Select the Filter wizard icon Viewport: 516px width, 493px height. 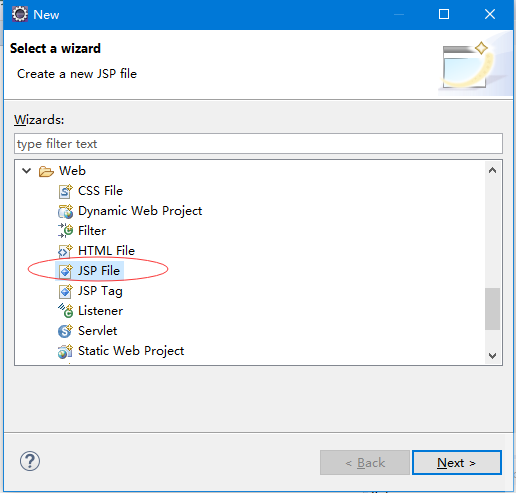[65, 231]
